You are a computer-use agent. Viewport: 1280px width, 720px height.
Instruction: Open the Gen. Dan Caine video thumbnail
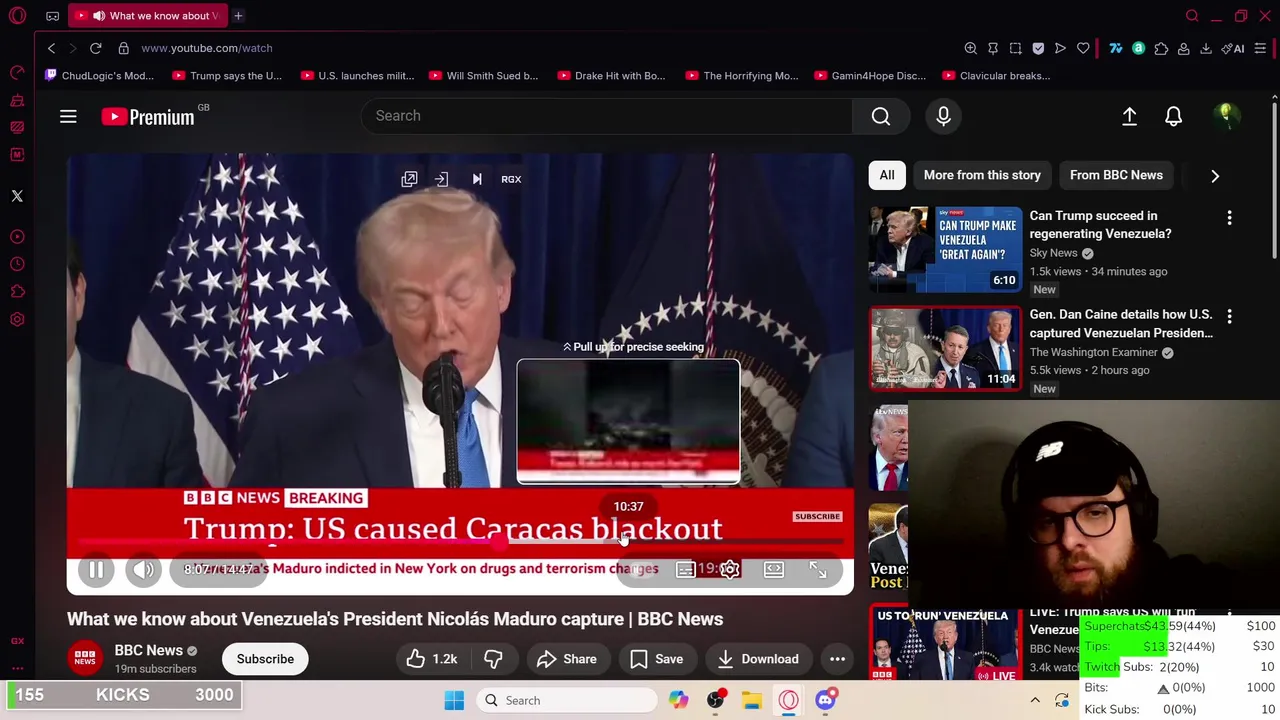click(946, 348)
